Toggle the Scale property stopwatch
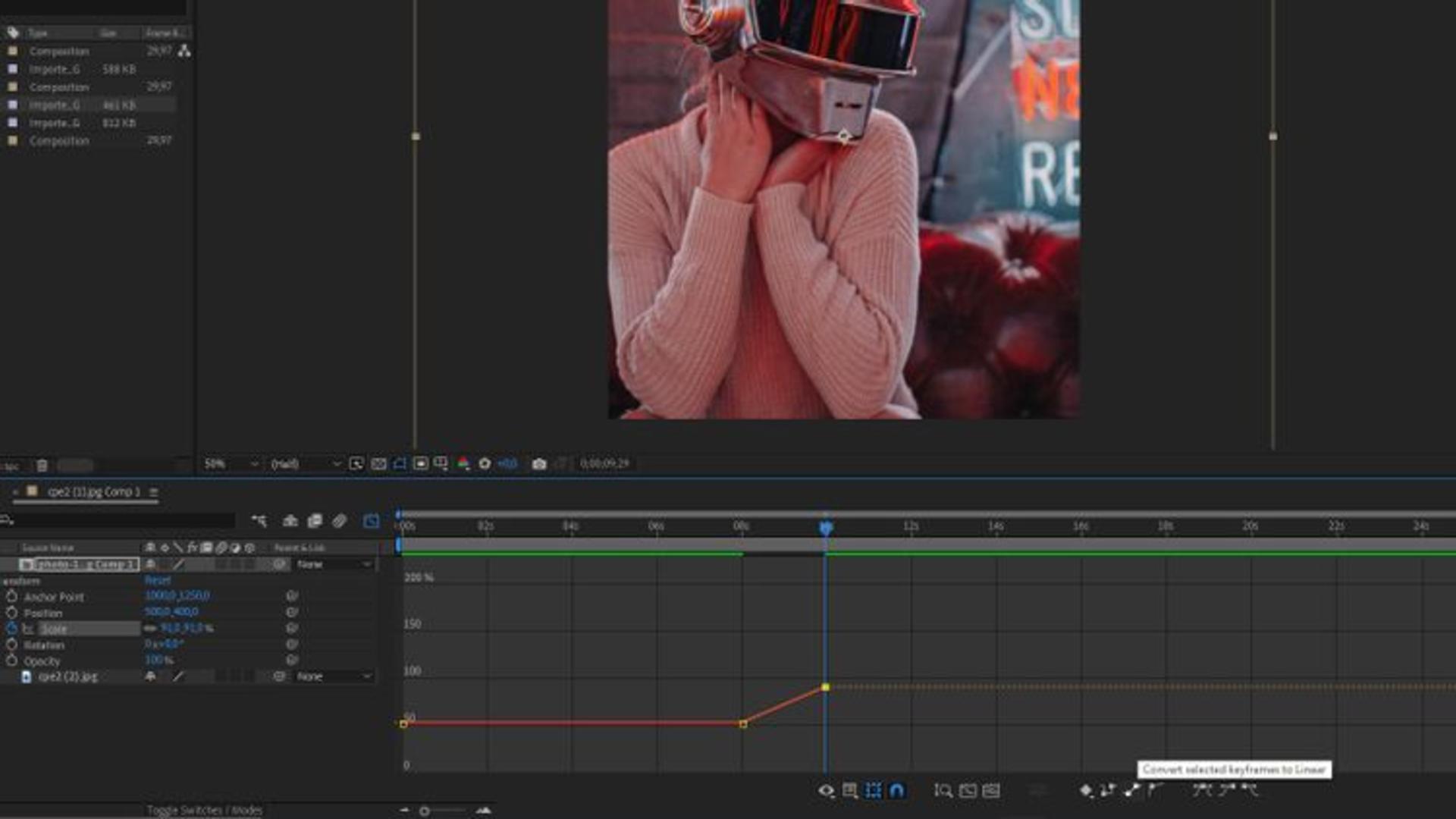The height and width of the screenshot is (819, 1456). click(x=11, y=629)
